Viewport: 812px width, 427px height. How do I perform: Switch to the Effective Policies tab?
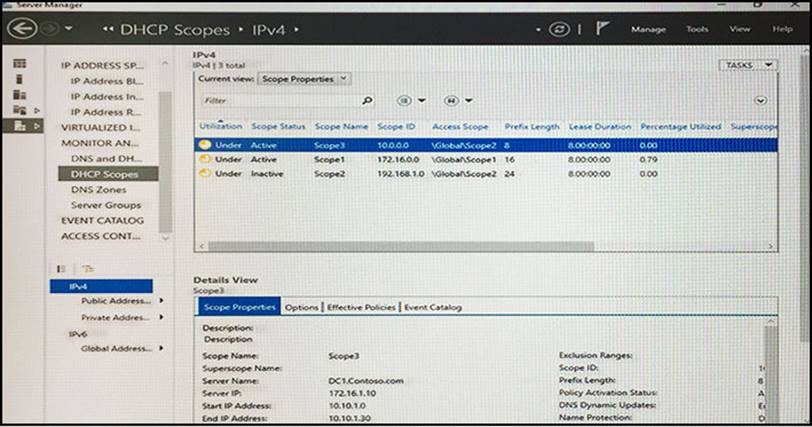click(x=362, y=308)
